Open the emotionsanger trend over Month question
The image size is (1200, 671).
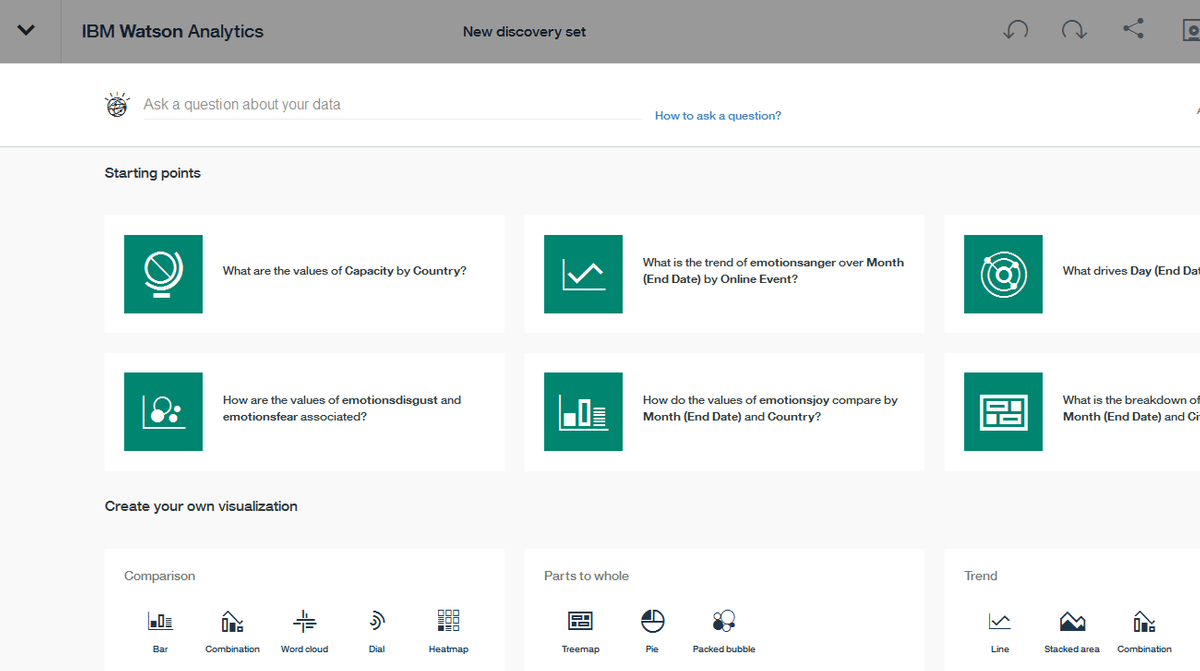point(773,271)
